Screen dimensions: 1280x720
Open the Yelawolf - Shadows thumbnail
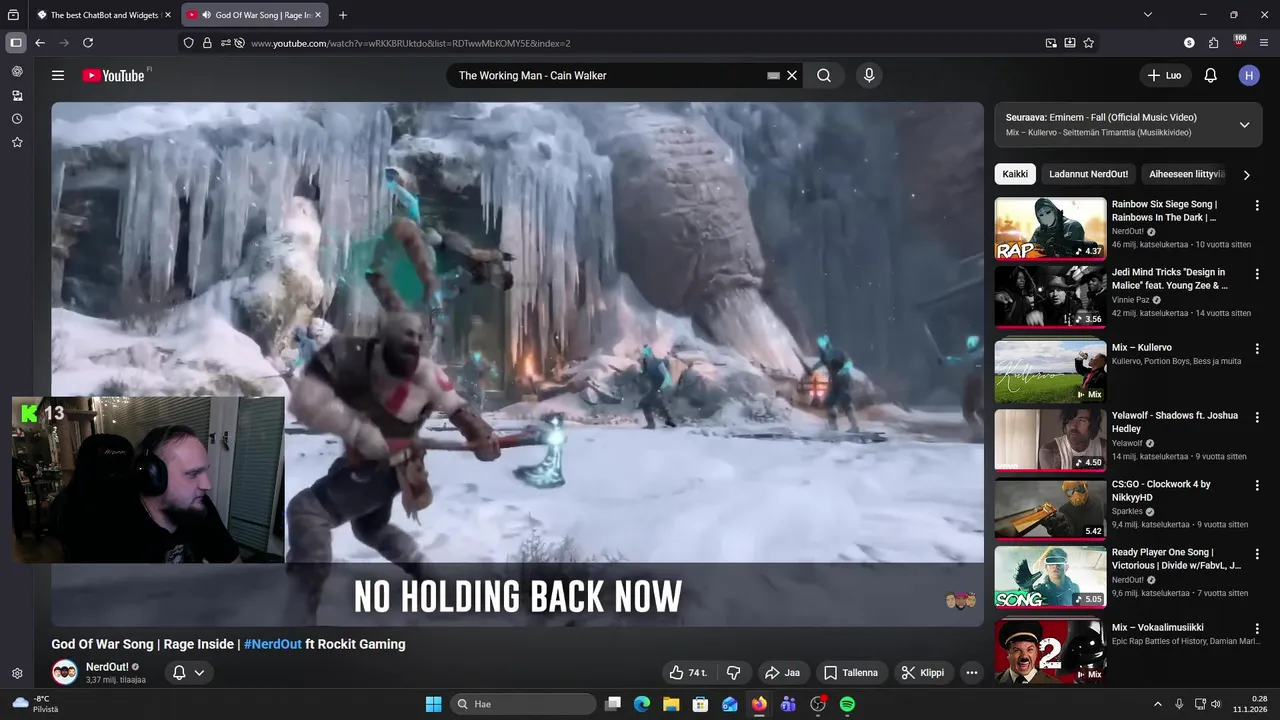[1050, 440]
